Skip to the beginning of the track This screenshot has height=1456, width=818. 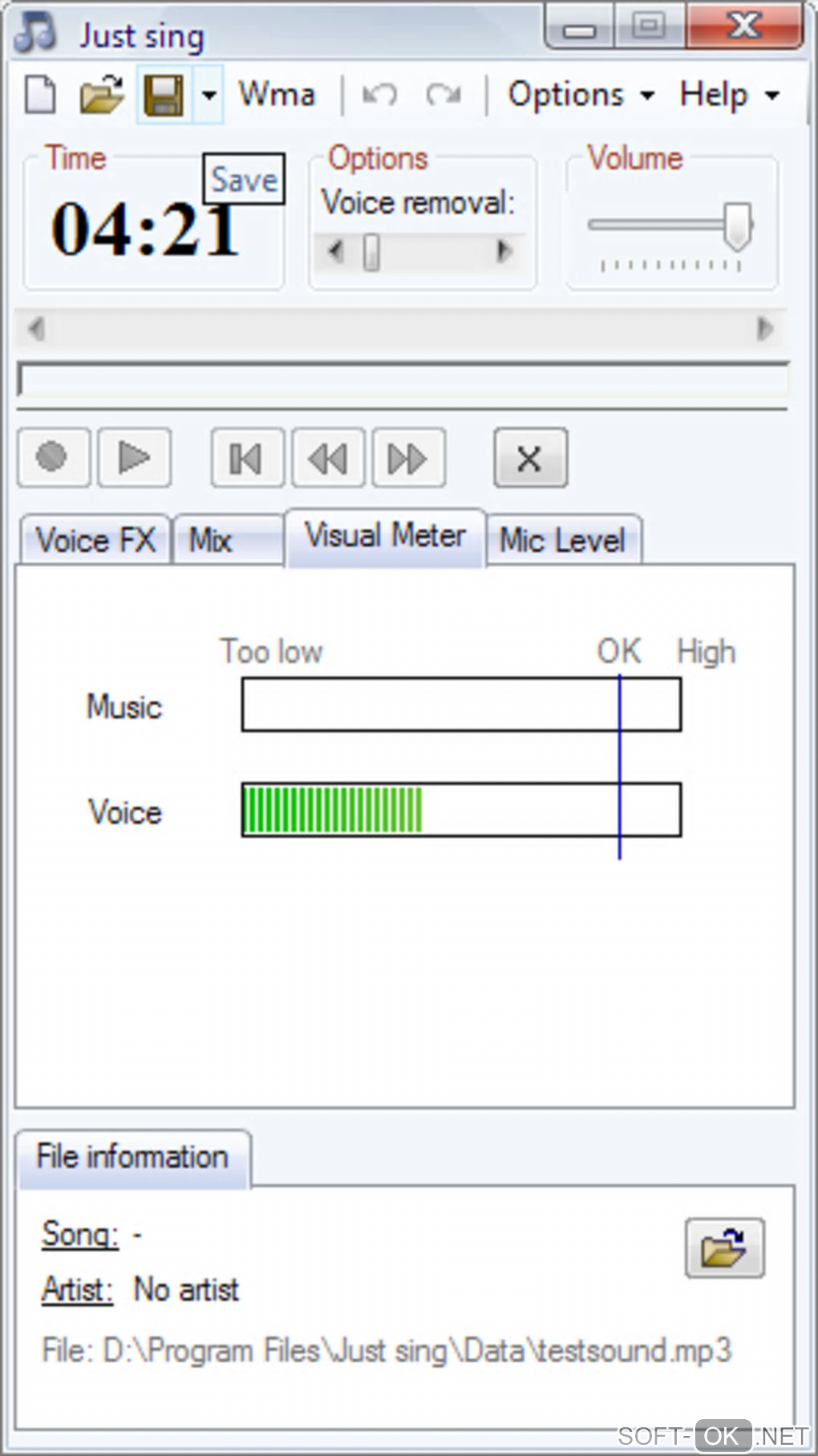click(x=247, y=459)
